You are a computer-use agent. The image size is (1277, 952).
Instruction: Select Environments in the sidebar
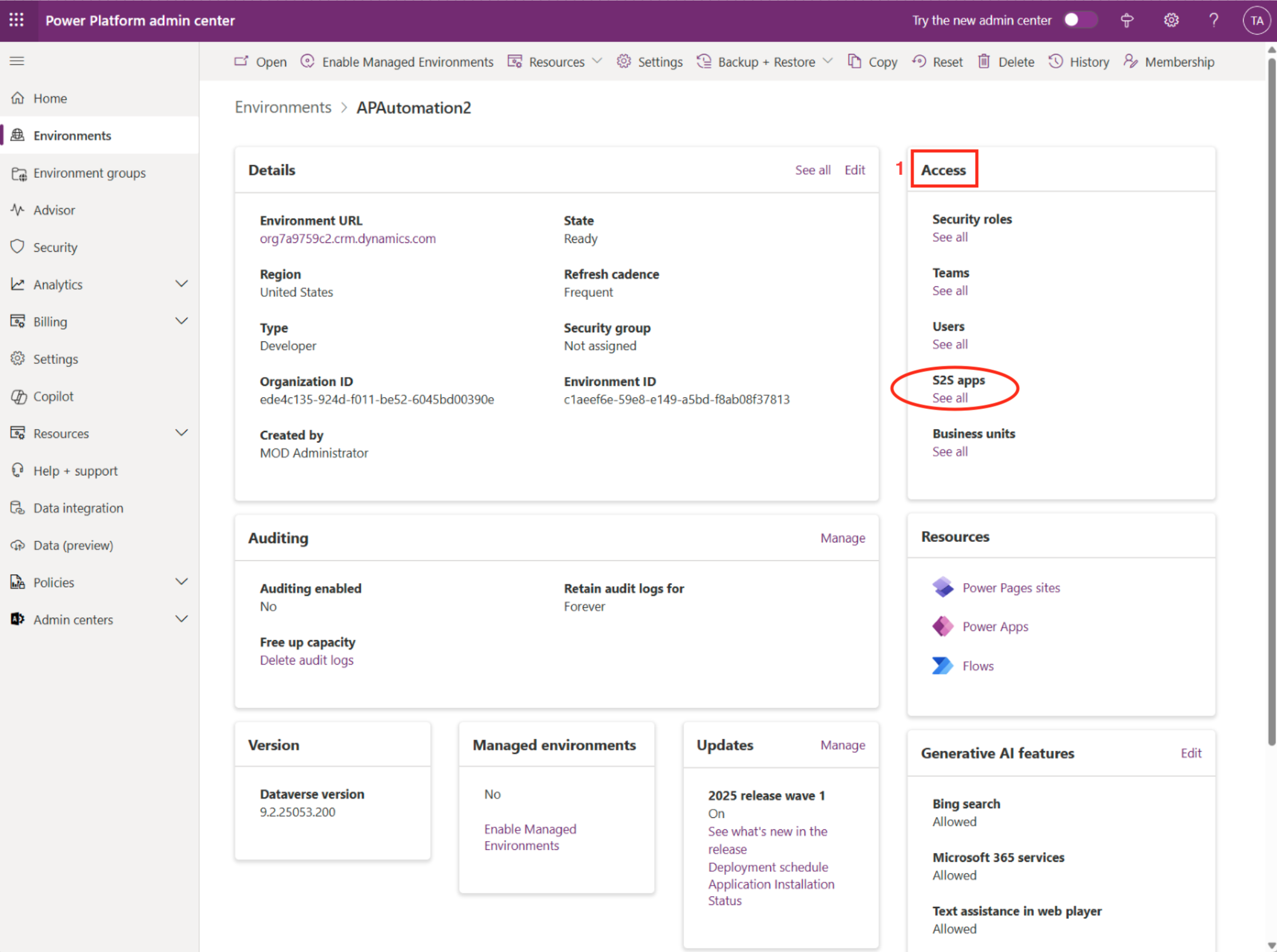(100, 135)
